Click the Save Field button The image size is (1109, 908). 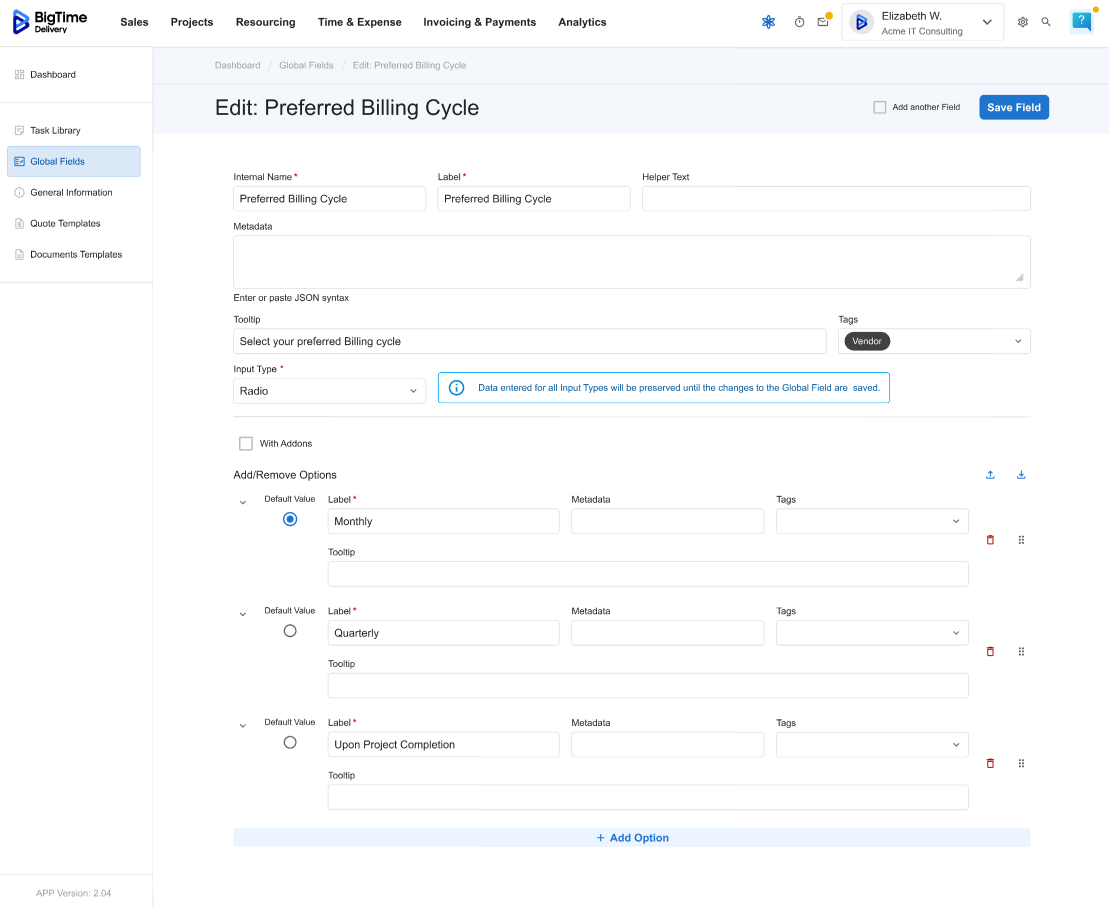pyautogui.click(x=1013, y=107)
